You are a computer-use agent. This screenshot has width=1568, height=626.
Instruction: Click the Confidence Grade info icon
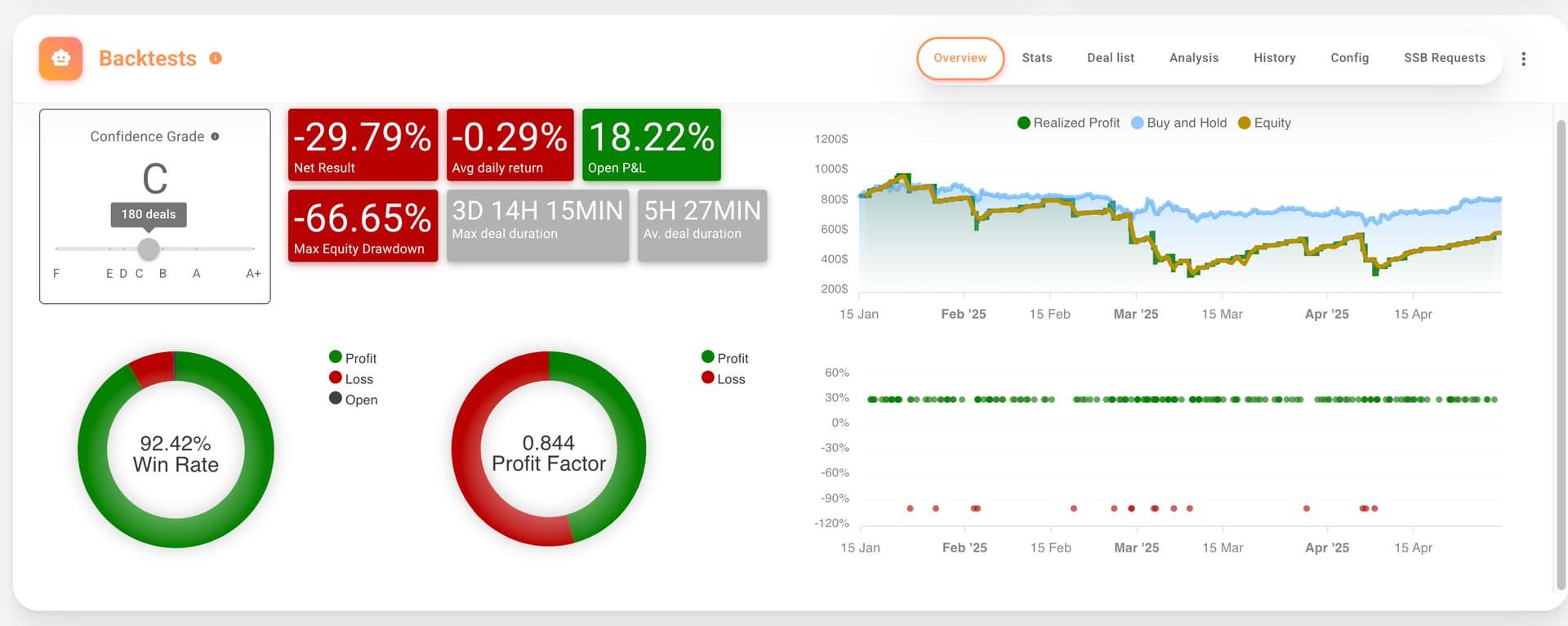click(215, 136)
